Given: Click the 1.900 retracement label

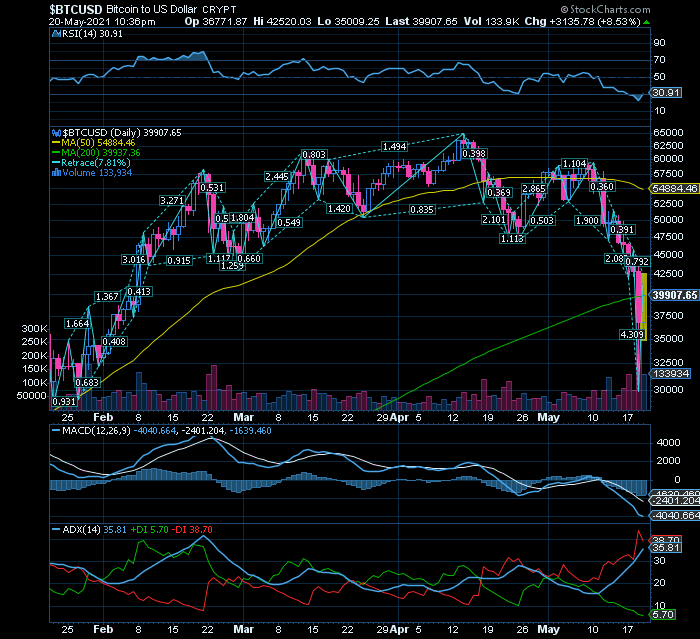Looking at the screenshot, I should [x=587, y=221].
